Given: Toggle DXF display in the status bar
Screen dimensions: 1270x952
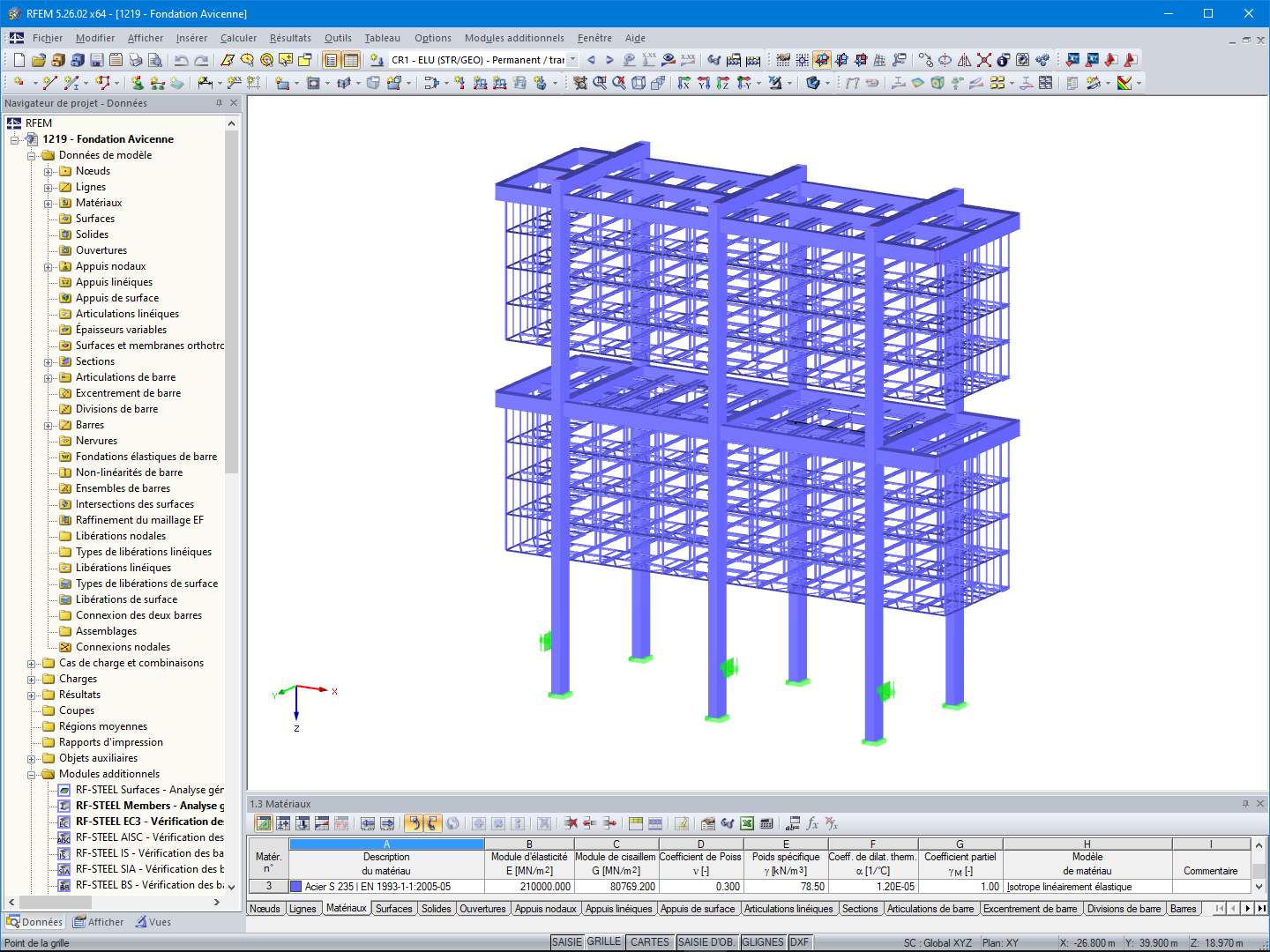Looking at the screenshot, I should [x=799, y=941].
